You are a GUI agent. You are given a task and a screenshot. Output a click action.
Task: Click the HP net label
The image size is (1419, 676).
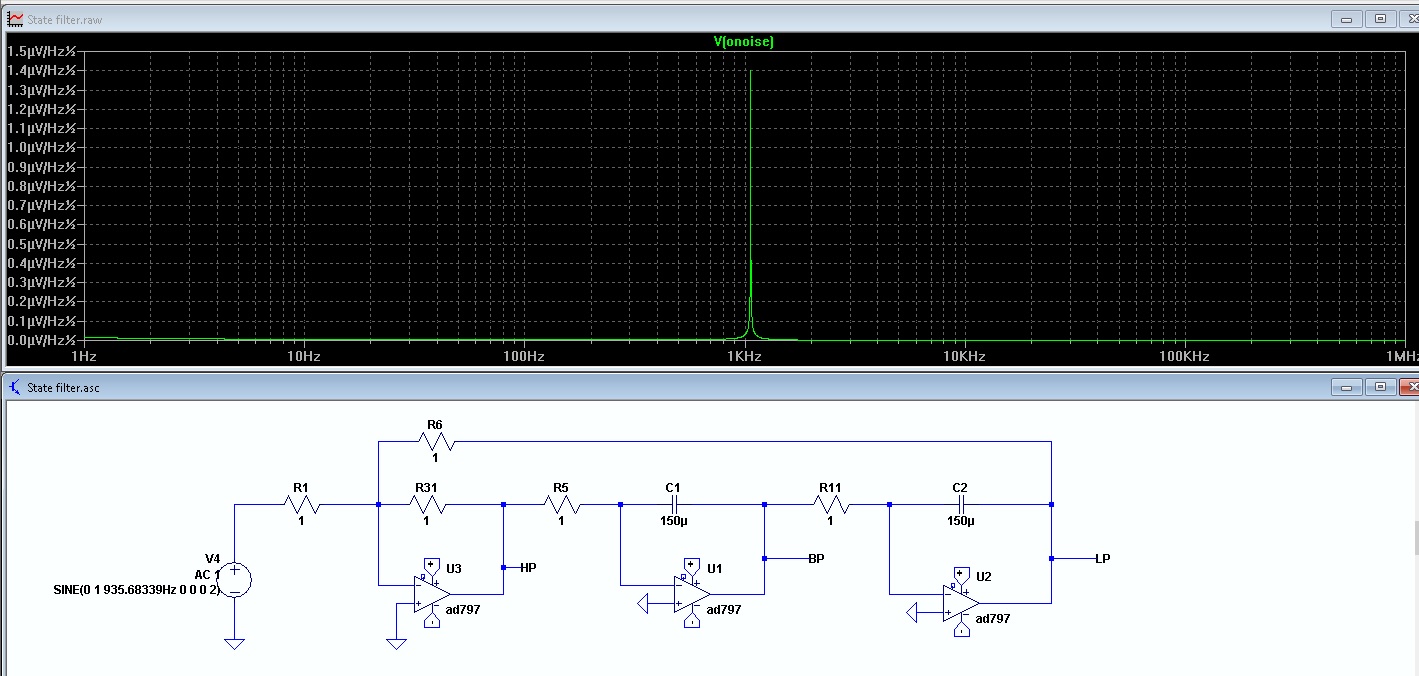tap(528, 567)
